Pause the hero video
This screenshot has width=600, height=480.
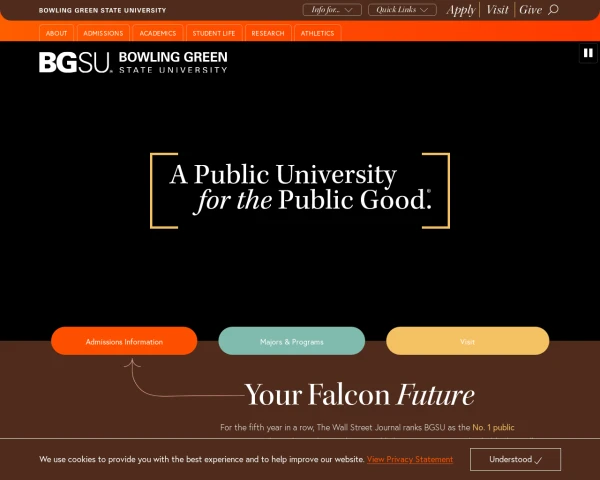[588, 53]
